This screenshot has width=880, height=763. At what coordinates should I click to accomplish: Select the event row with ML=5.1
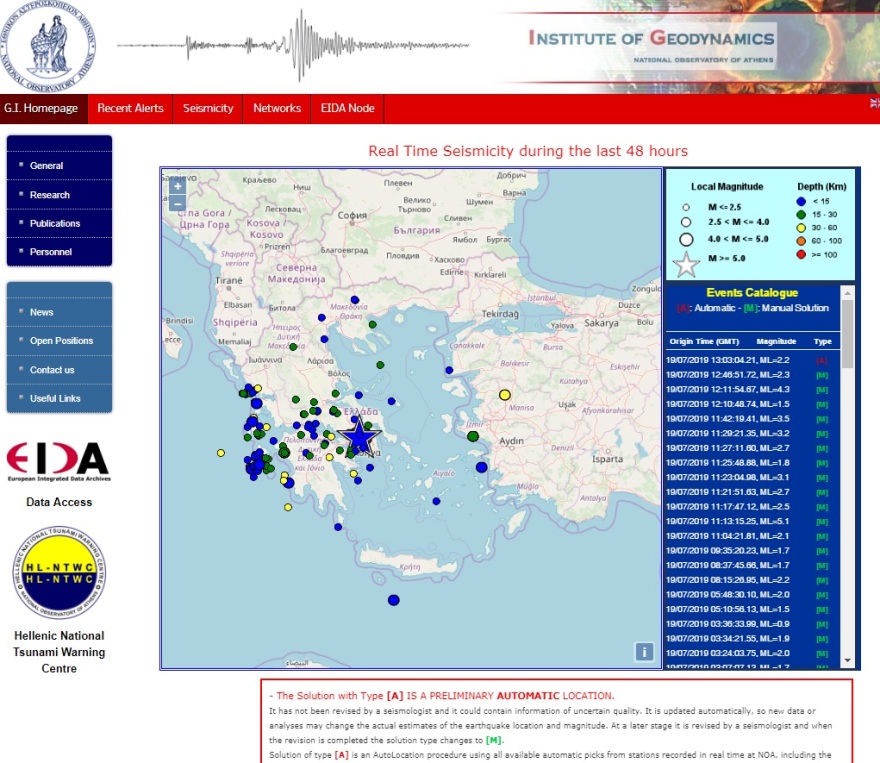pos(750,521)
